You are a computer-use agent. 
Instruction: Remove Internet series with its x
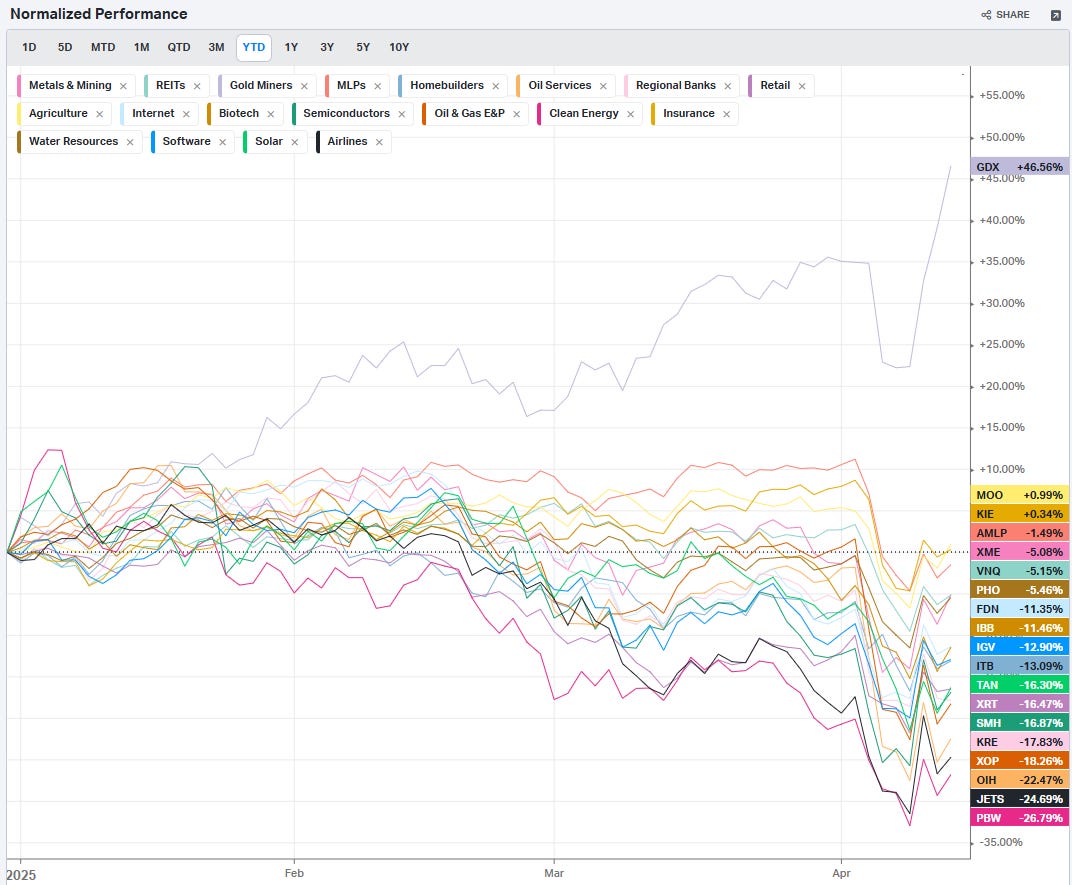186,114
